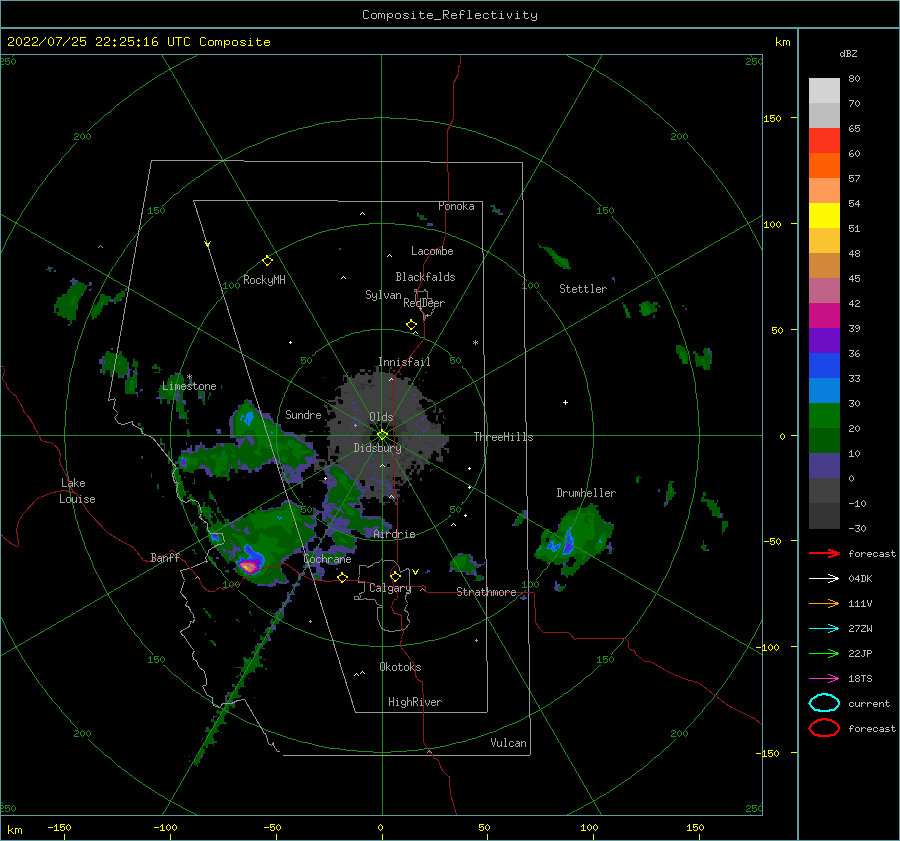Select the bright yellow 54 dBZ swatch
The width and height of the screenshot is (900, 841).
click(824, 215)
